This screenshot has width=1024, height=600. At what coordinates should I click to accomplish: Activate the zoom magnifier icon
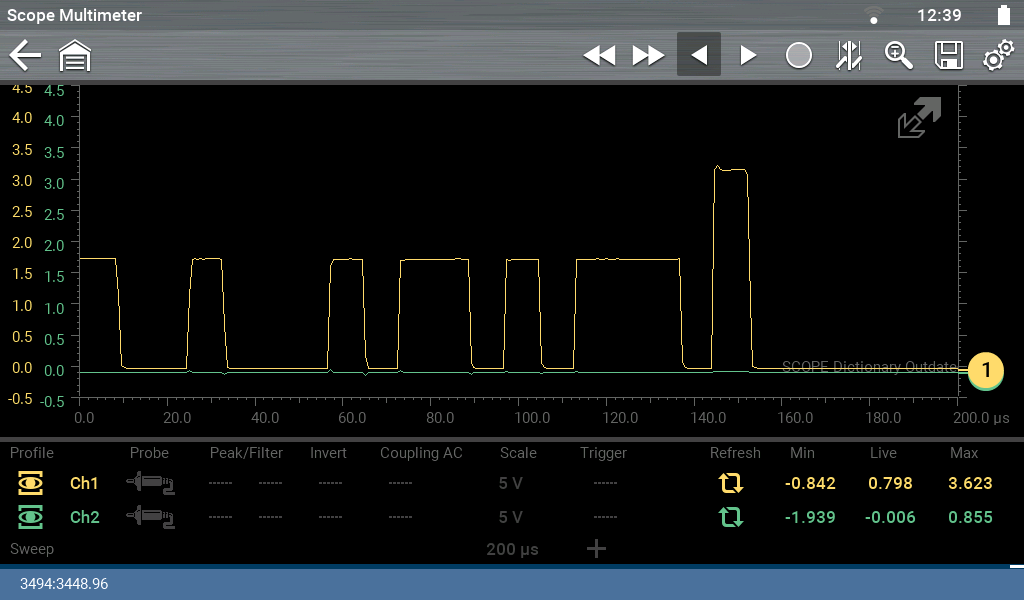tap(898, 56)
